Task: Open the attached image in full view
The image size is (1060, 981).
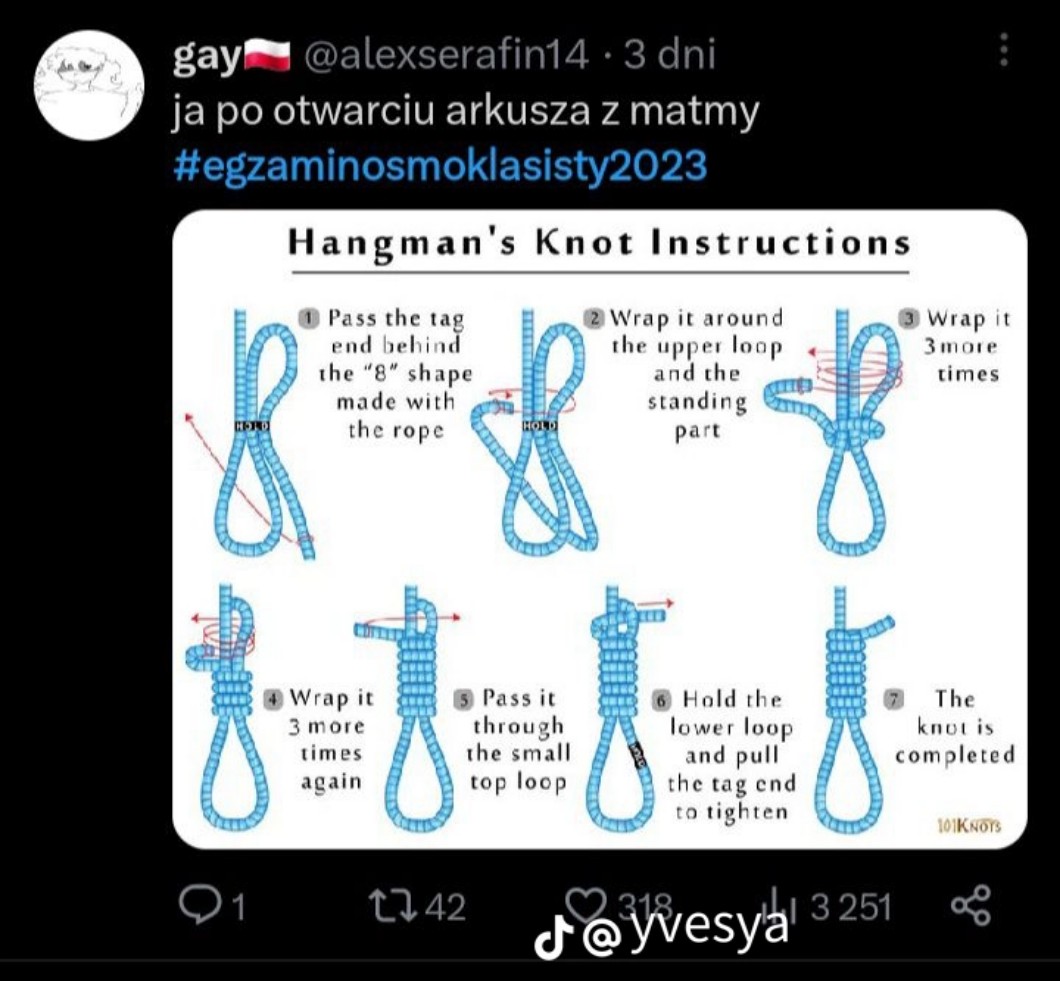Action: coord(600,529)
